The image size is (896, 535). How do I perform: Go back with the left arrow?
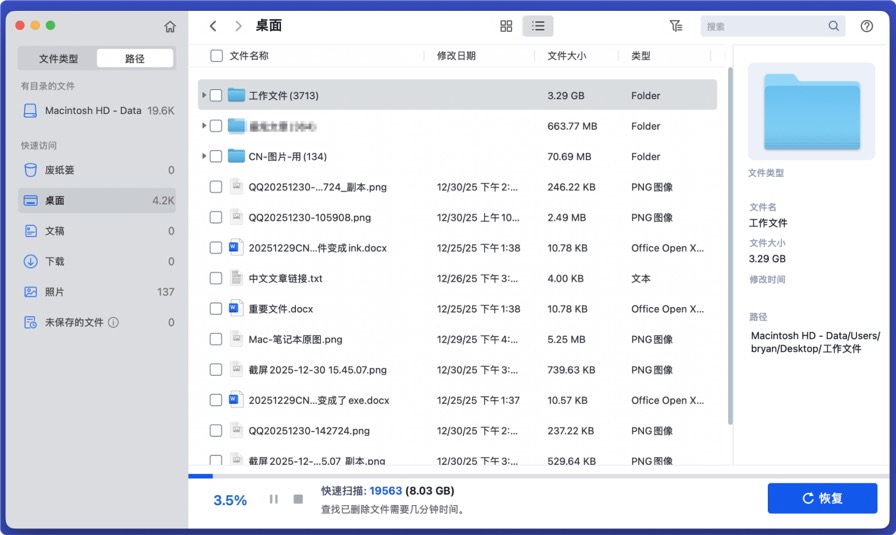(213, 26)
